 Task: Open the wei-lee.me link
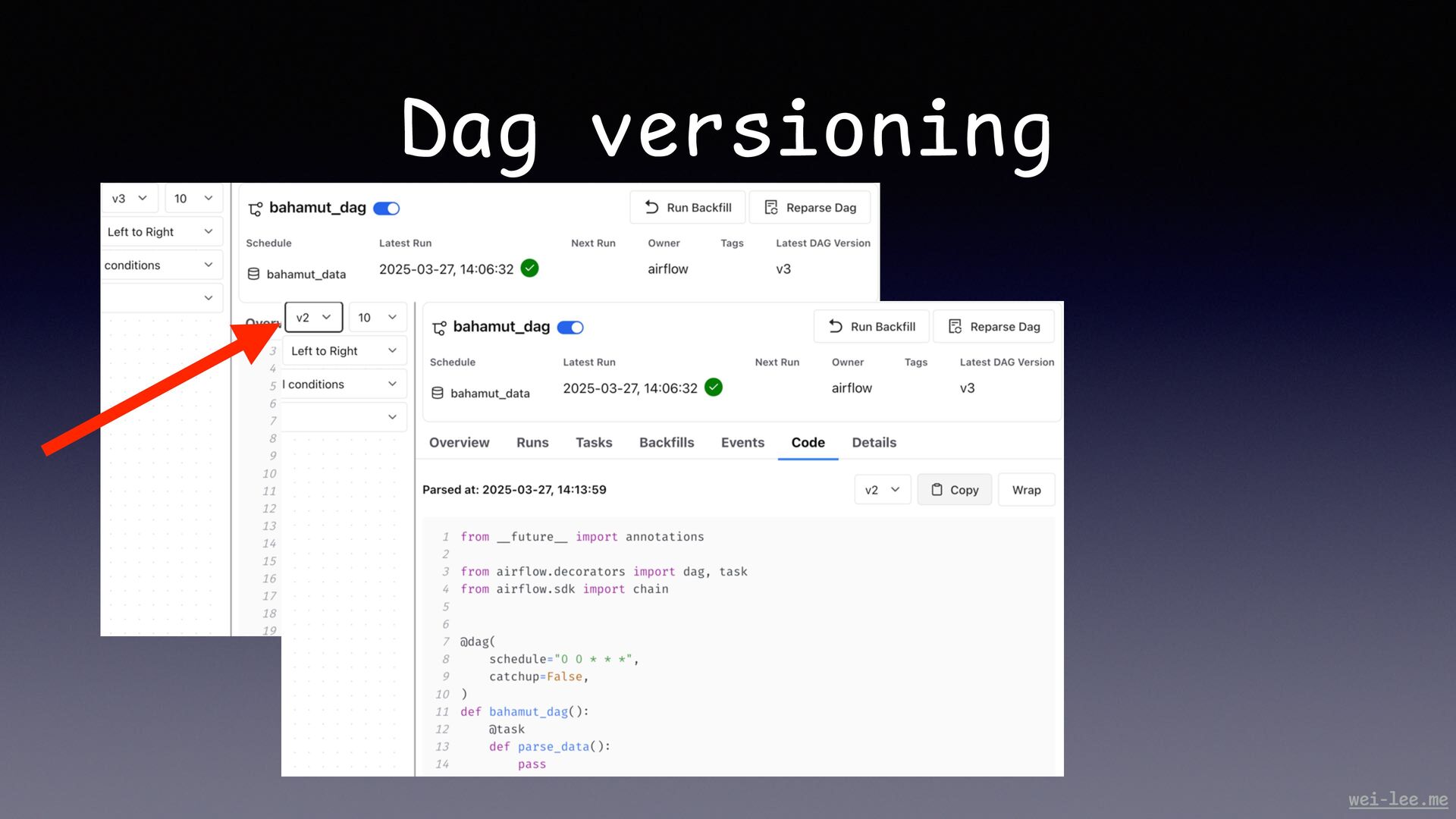[1398, 799]
